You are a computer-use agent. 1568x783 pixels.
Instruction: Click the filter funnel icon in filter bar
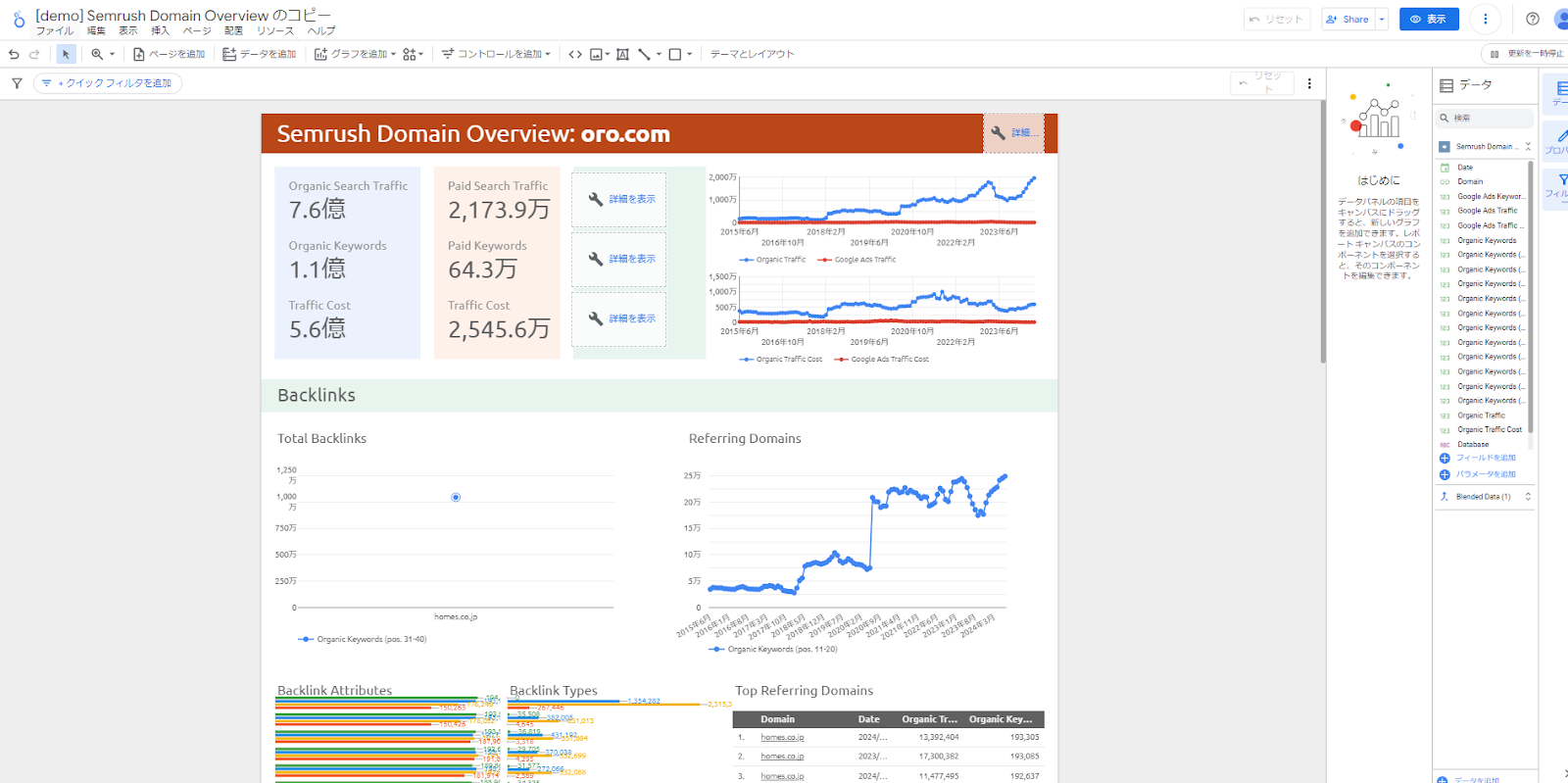pyautogui.click(x=17, y=83)
